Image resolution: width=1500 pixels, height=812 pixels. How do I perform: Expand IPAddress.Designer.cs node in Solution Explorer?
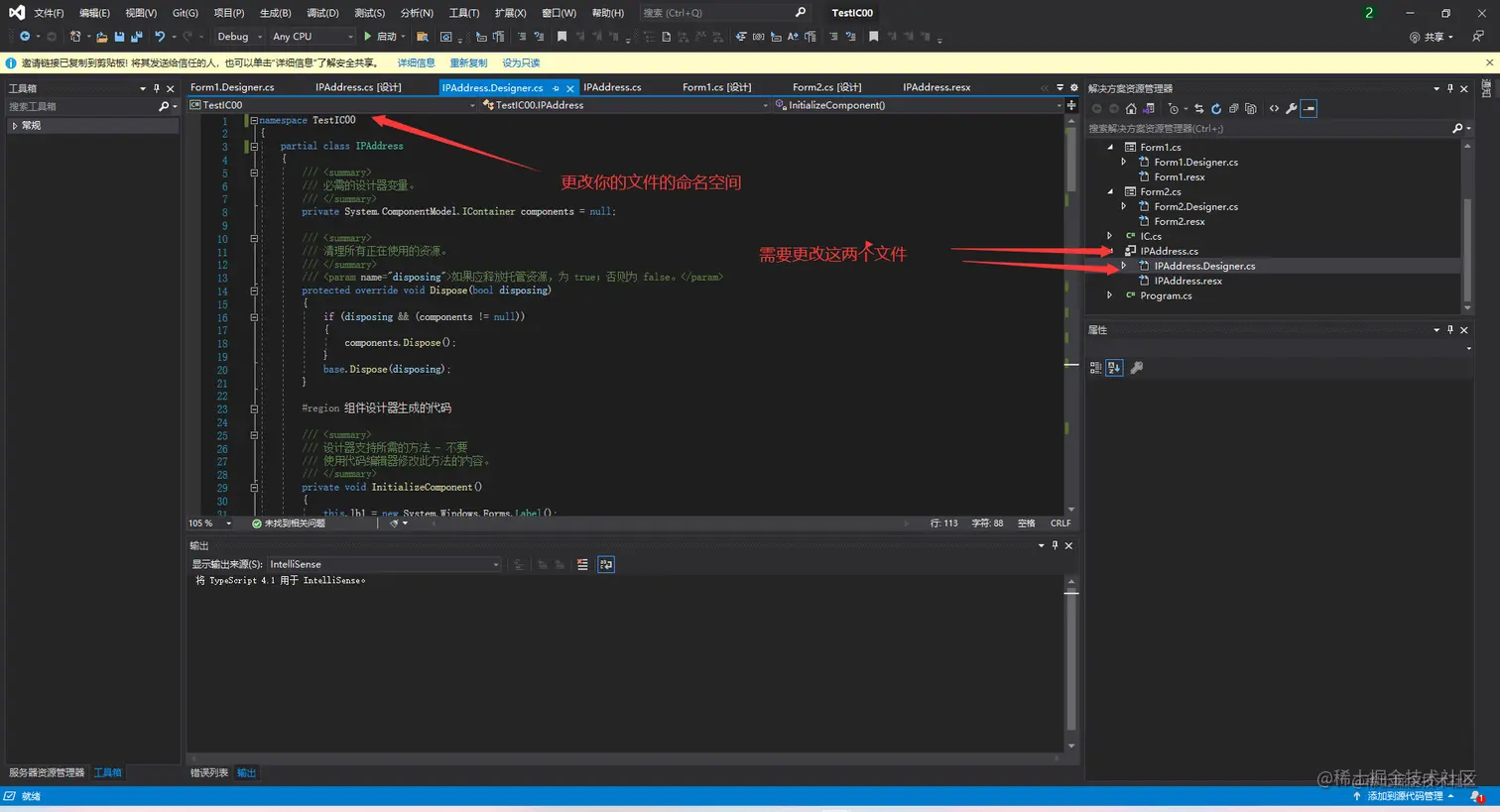click(1123, 266)
